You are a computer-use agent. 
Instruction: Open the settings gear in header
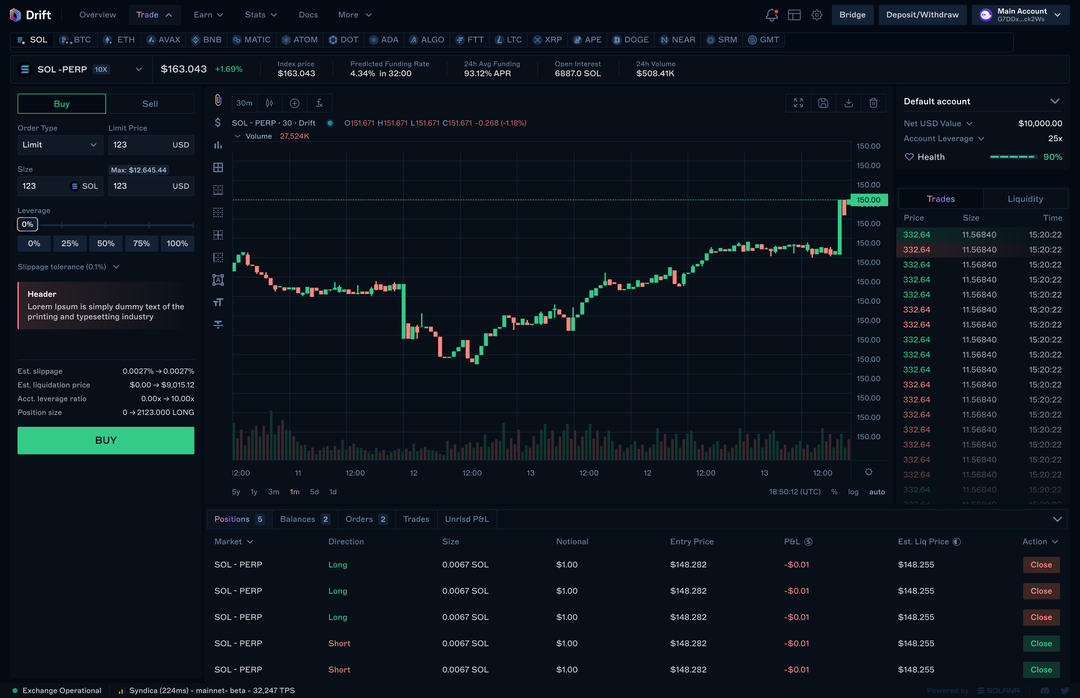point(817,14)
